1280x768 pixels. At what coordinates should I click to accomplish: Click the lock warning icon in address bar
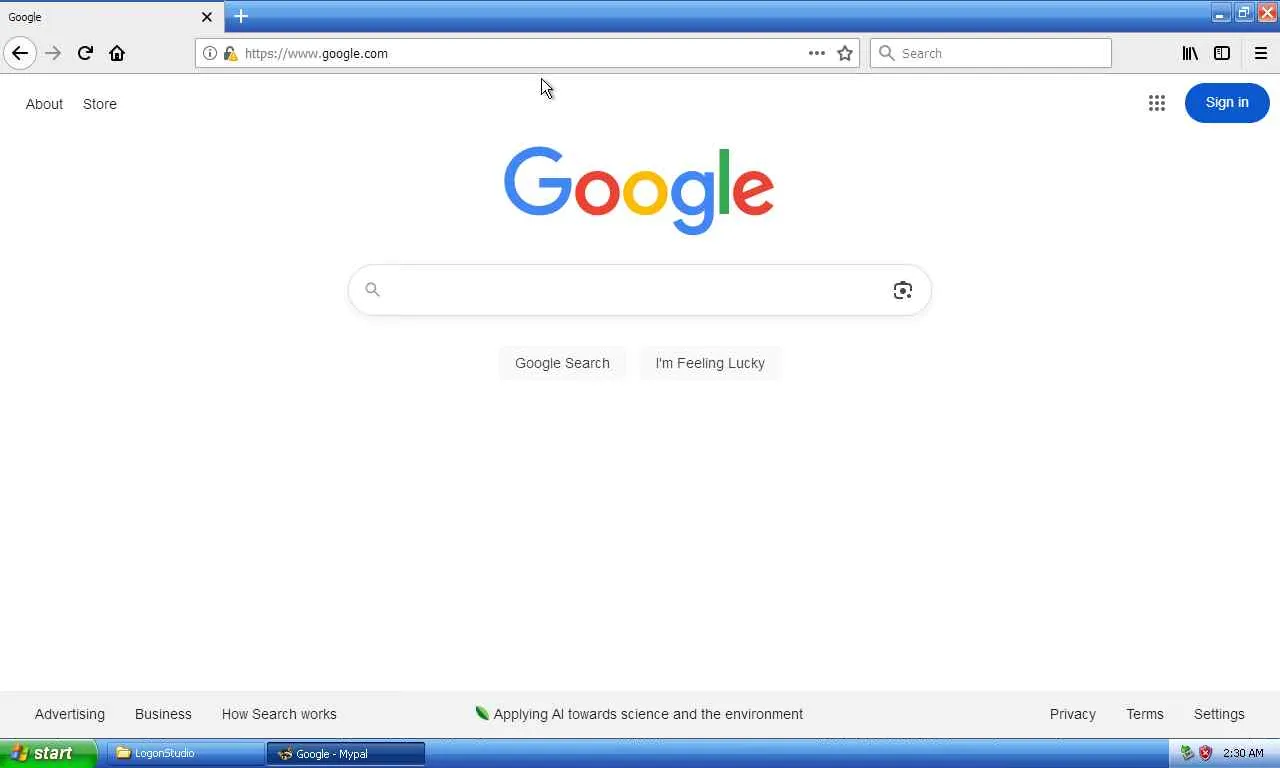point(230,53)
